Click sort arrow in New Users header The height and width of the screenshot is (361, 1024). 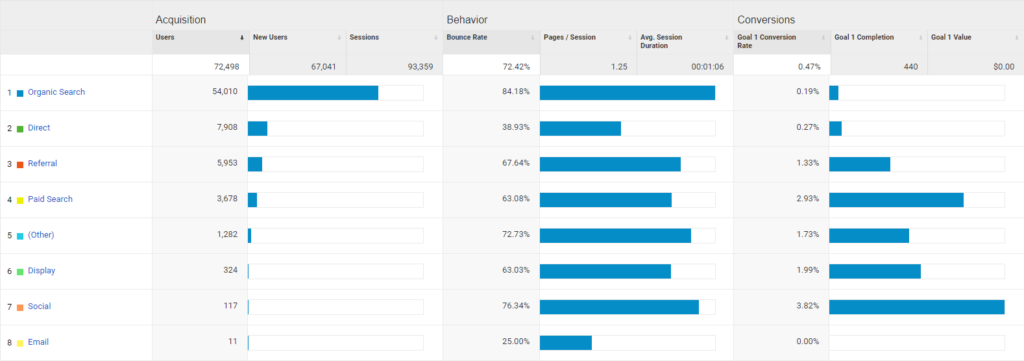340,38
